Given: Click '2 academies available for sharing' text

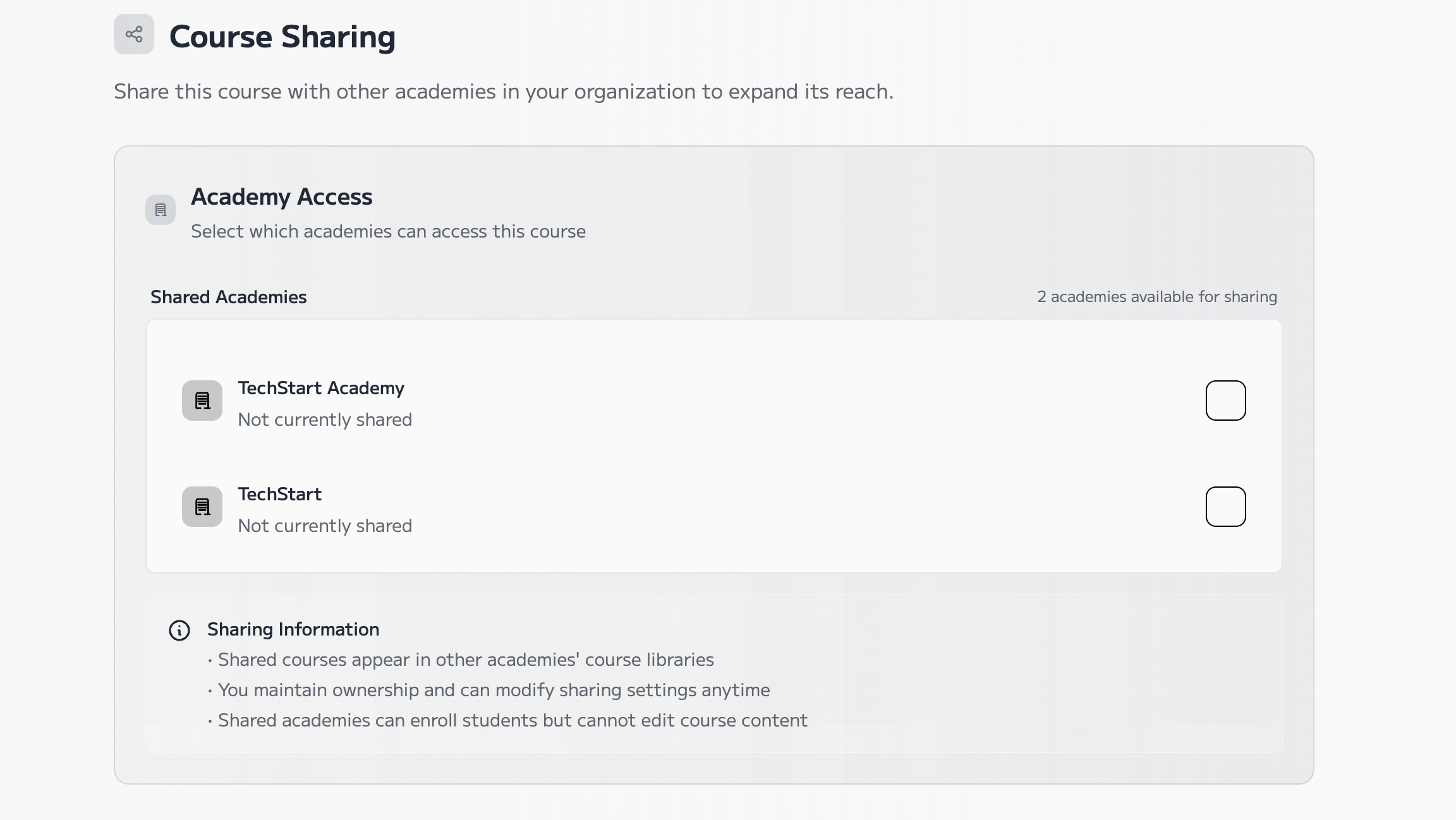Looking at the screenshot, I should point(1156,297).
